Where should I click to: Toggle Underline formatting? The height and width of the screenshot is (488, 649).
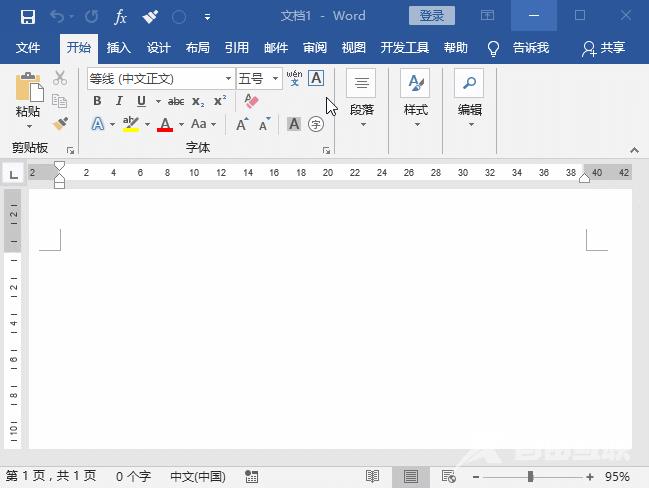click(x=141, y=101)
